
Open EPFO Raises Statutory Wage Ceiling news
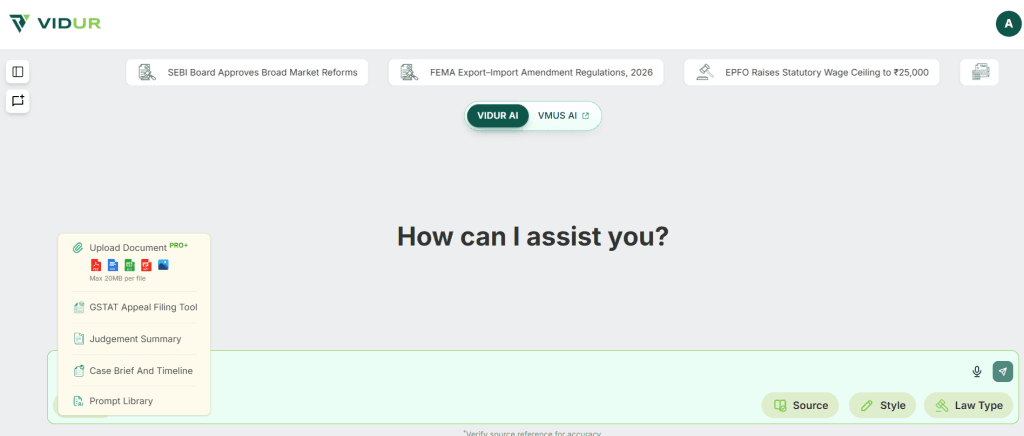[x=812, y=72]
